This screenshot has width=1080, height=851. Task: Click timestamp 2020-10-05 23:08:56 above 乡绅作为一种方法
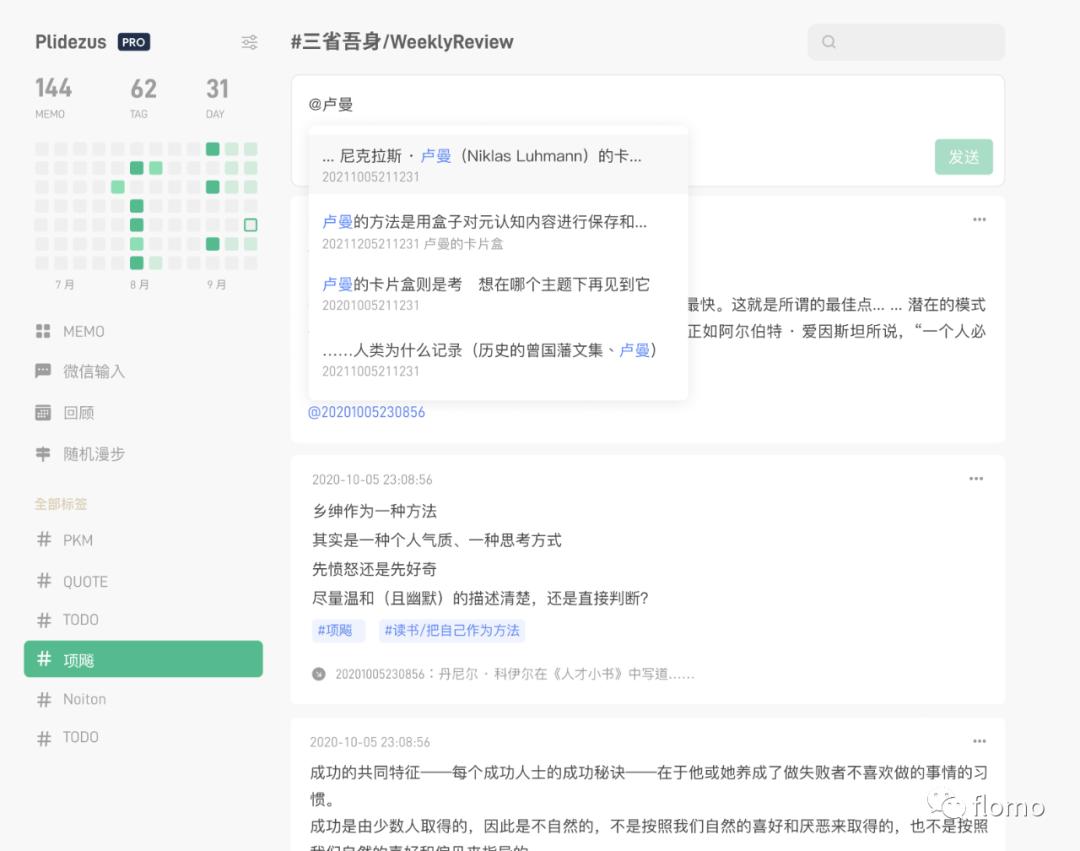click(372, 479)
